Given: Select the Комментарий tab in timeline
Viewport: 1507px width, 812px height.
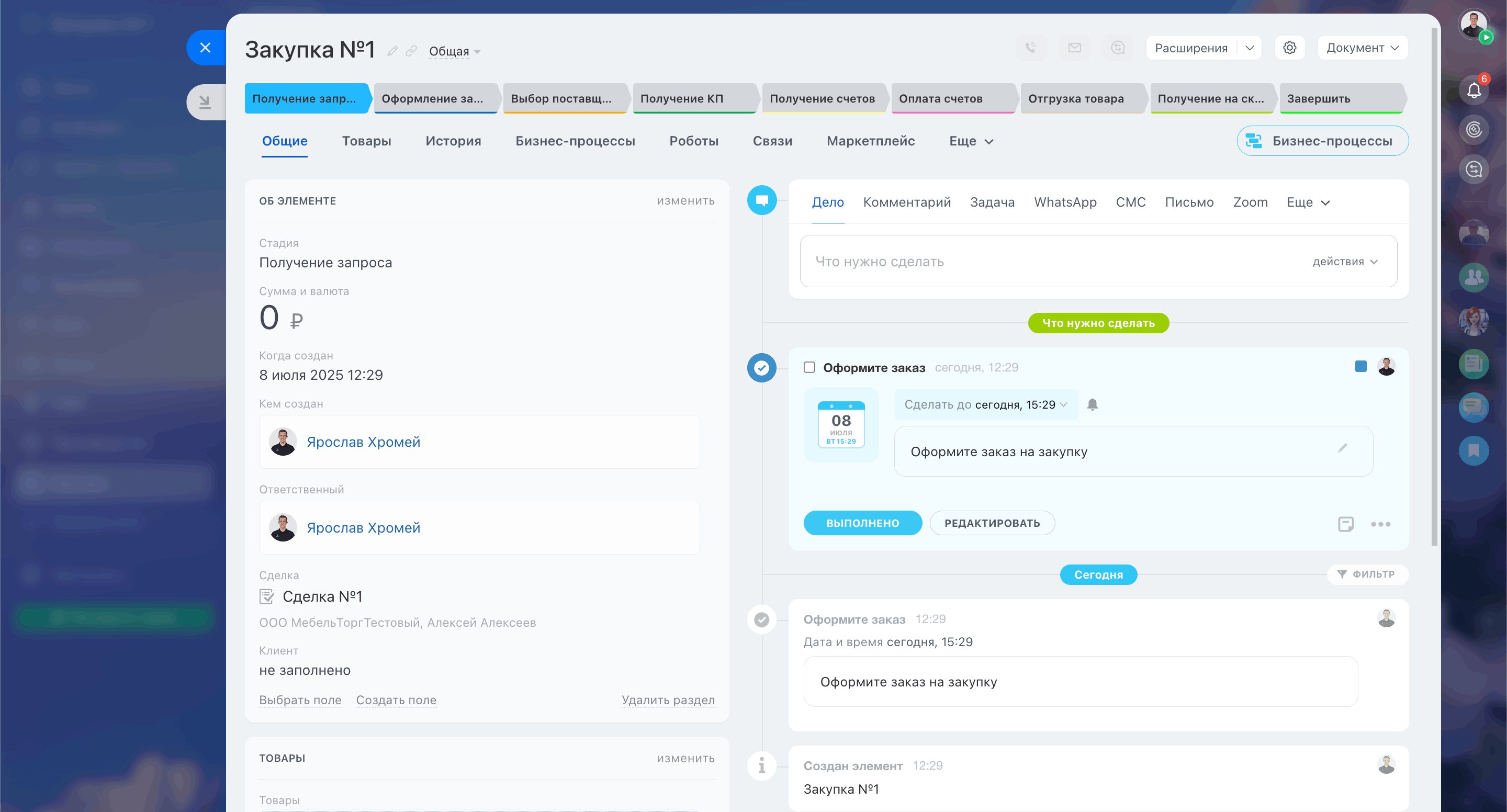Looking at the screenshot, I should point(906,202).
